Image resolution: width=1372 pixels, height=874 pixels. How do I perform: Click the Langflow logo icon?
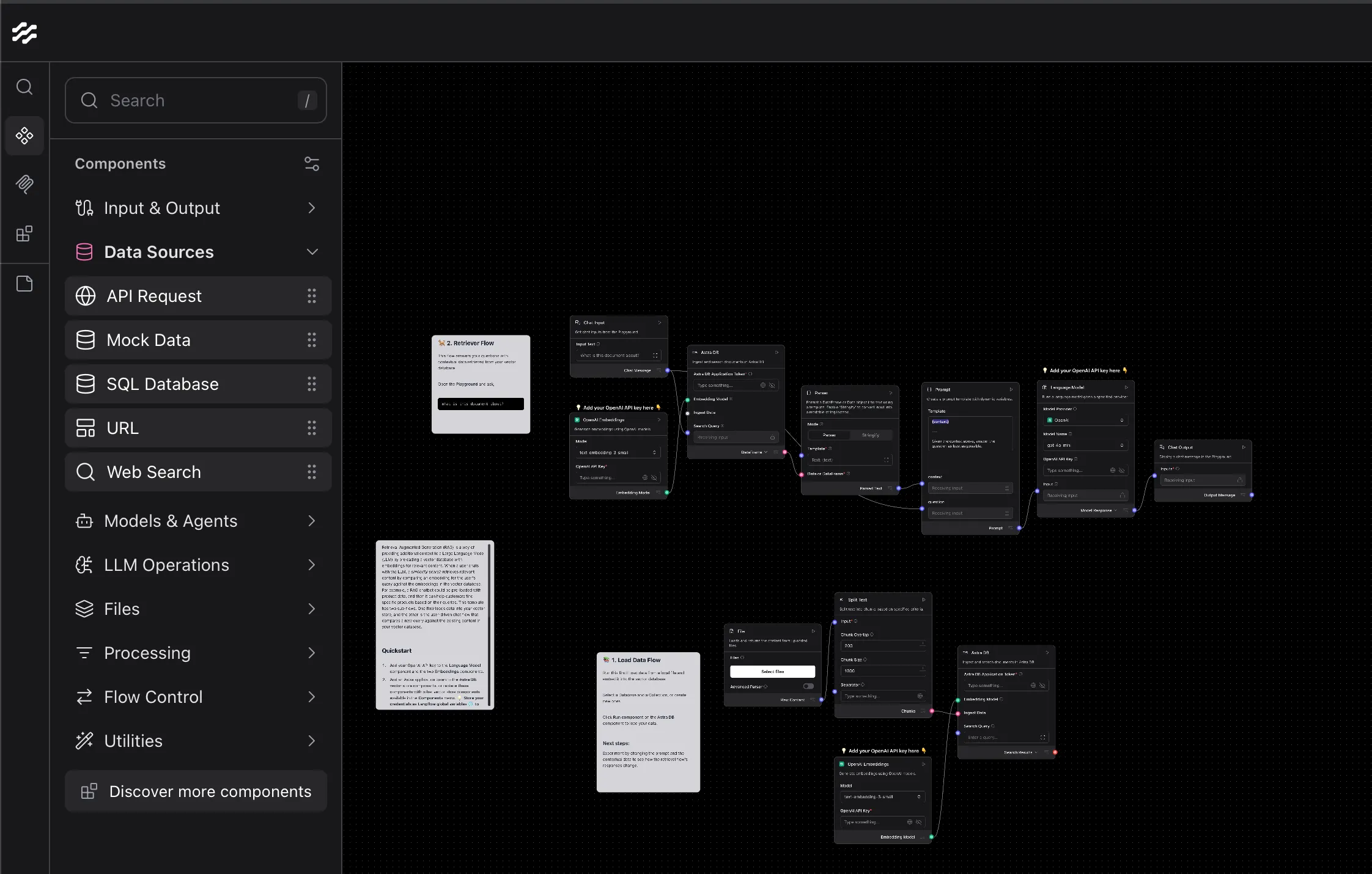tap(24, 33)
